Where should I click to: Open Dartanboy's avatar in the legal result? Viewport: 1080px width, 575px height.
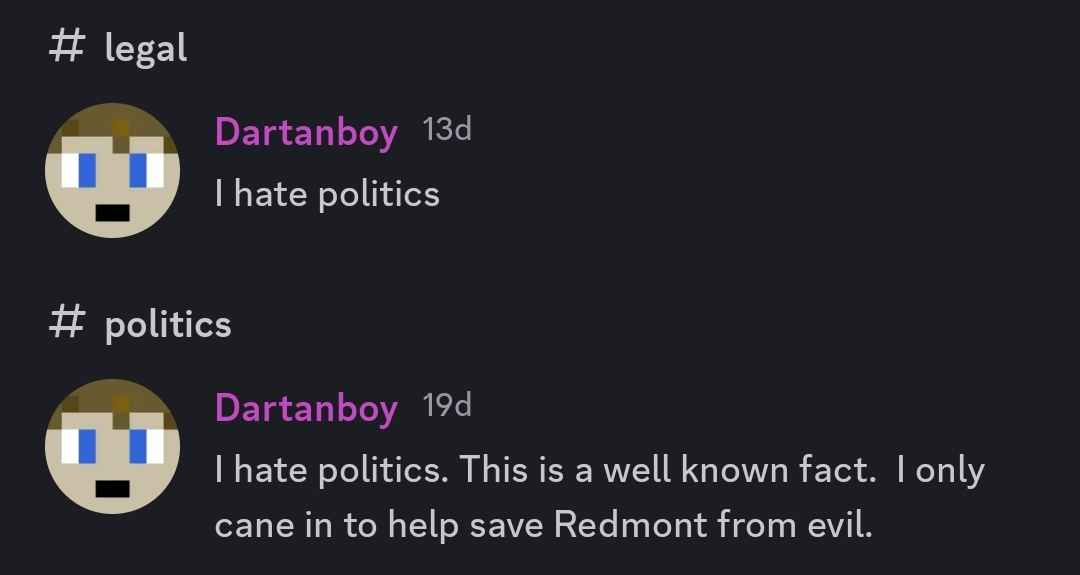pos(111,171)
